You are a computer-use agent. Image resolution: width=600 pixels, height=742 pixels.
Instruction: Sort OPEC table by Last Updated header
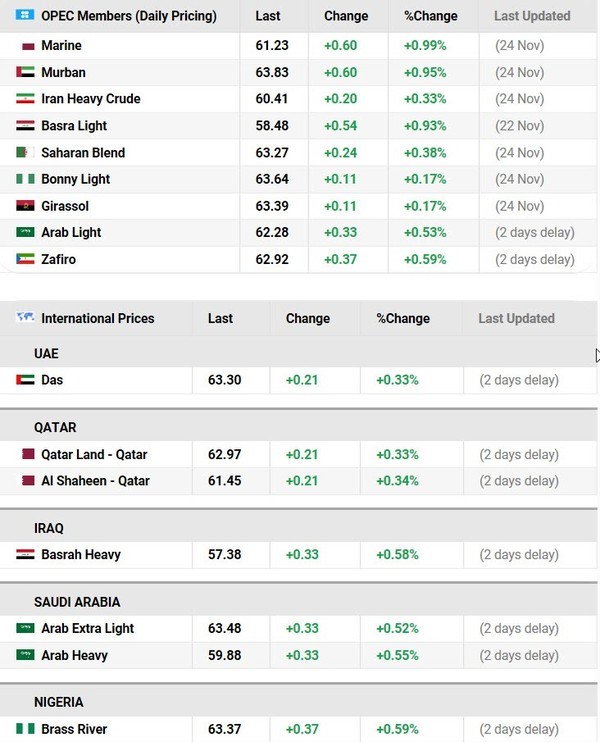tap(532, 16)
